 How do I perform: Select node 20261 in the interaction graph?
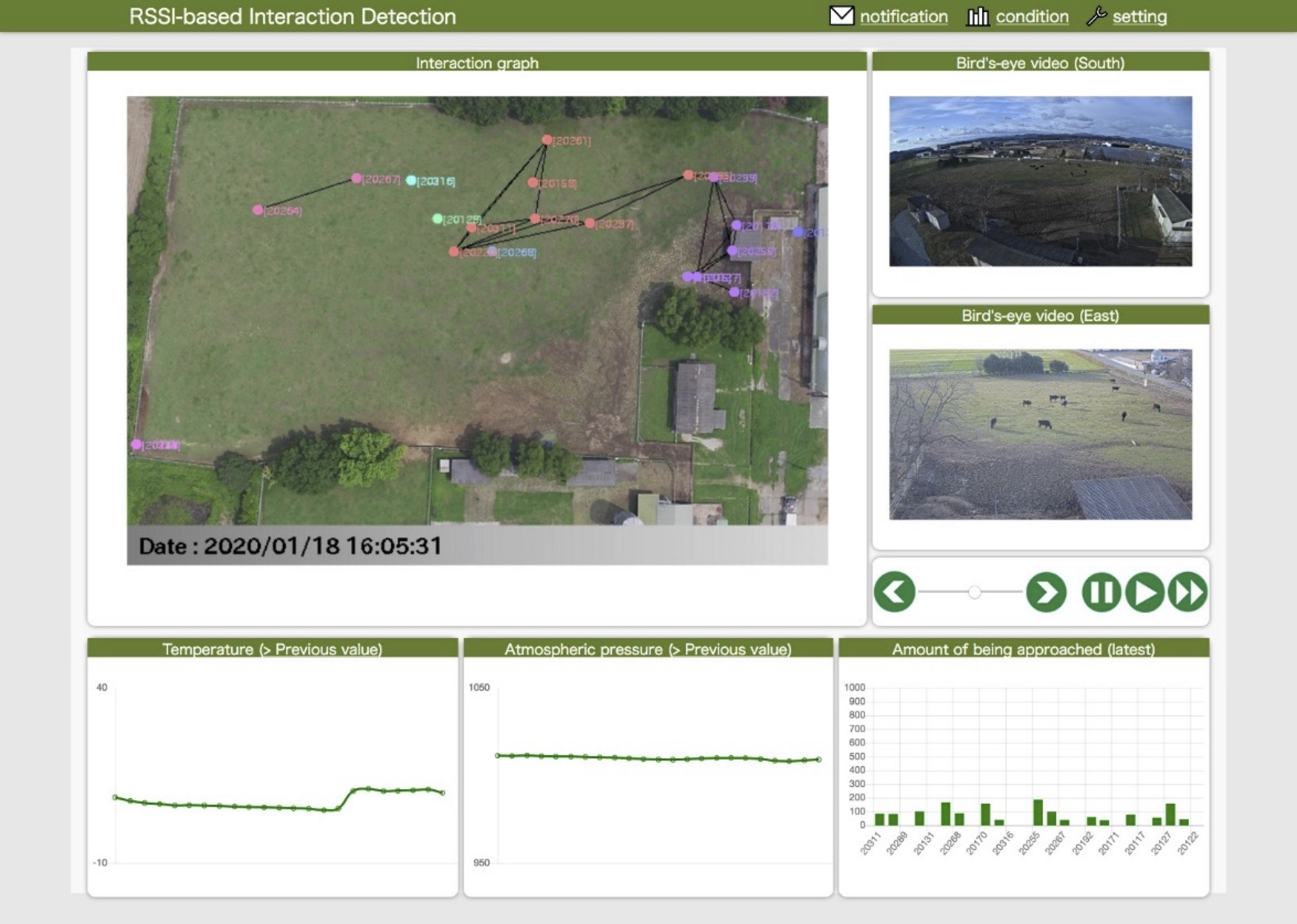(x=547, y=140)
